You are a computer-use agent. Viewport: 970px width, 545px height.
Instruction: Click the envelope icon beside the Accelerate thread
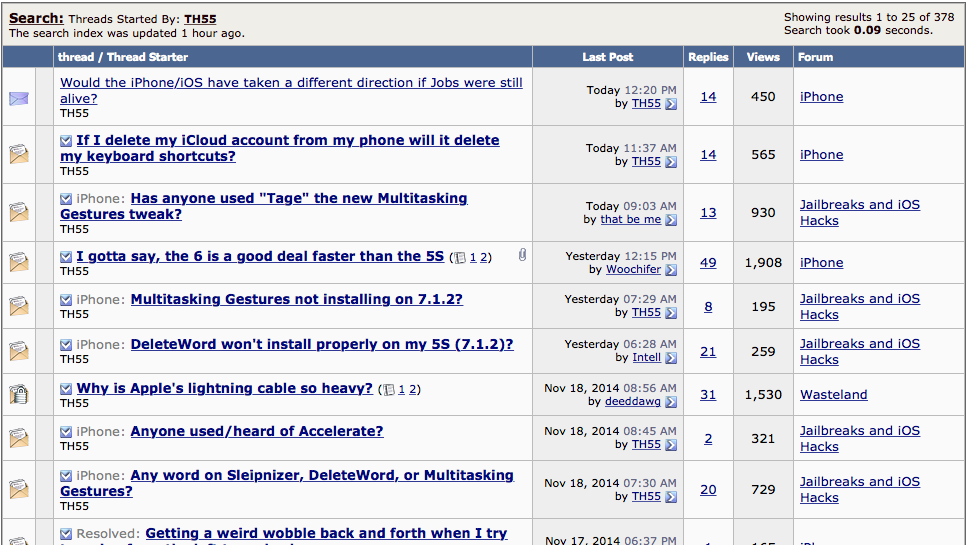click(x=19, y=437)
